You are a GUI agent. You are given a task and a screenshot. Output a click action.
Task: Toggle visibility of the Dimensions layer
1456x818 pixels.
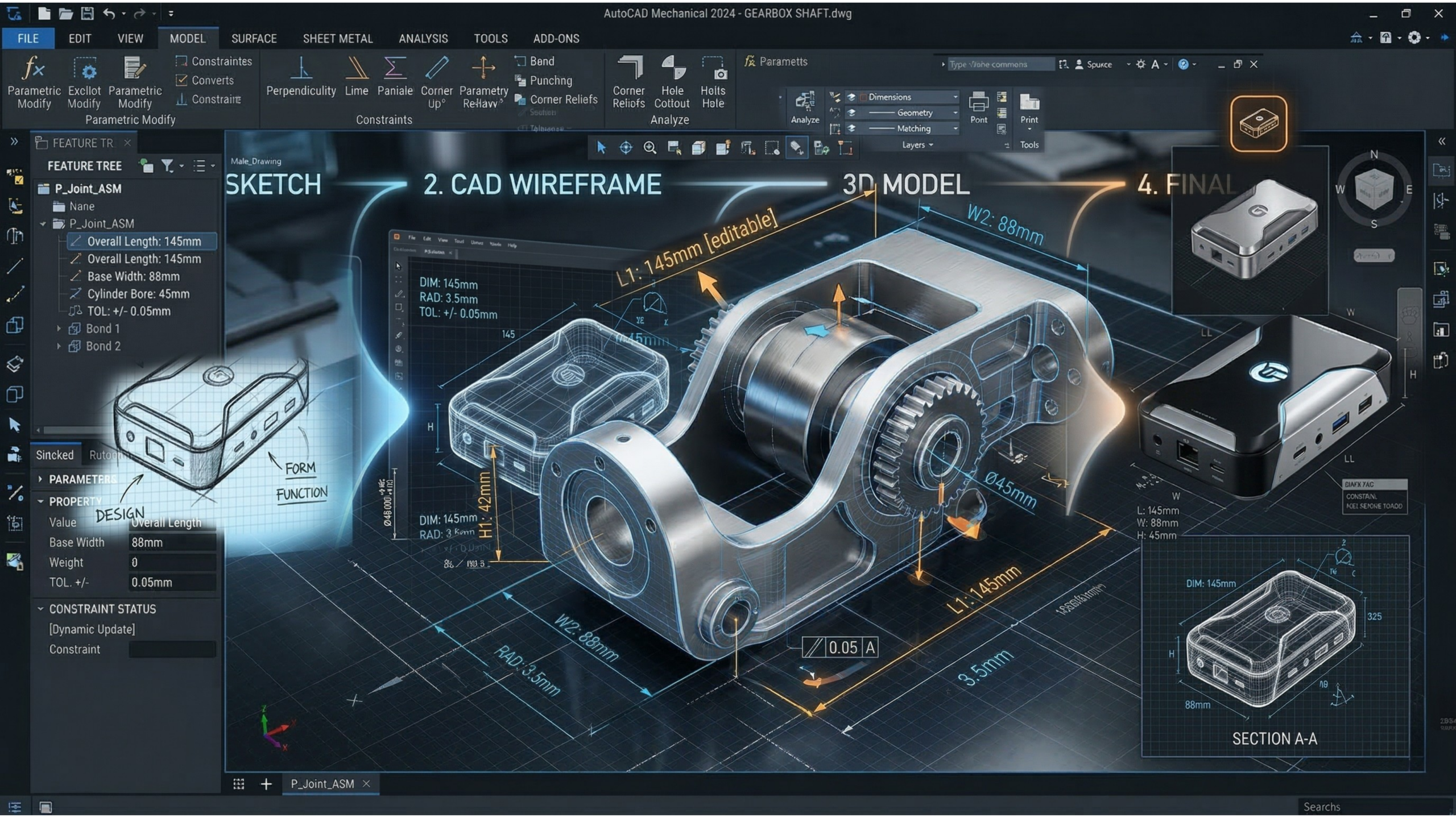coord(851,97)
